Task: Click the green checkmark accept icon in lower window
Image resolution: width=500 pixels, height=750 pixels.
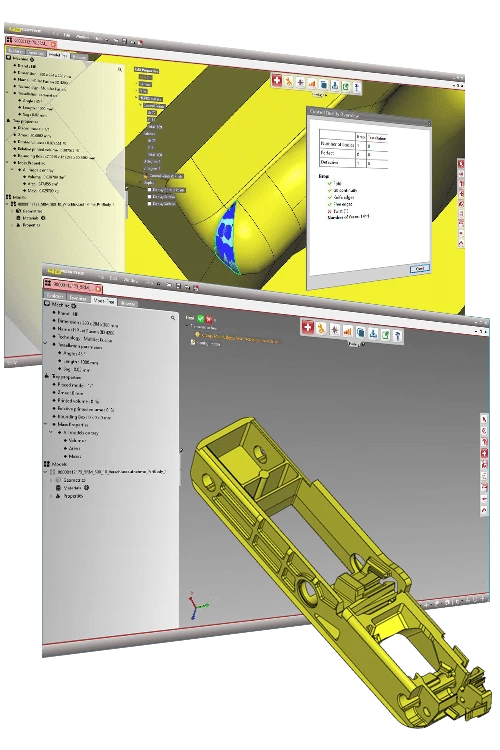Action: point(201,318)
